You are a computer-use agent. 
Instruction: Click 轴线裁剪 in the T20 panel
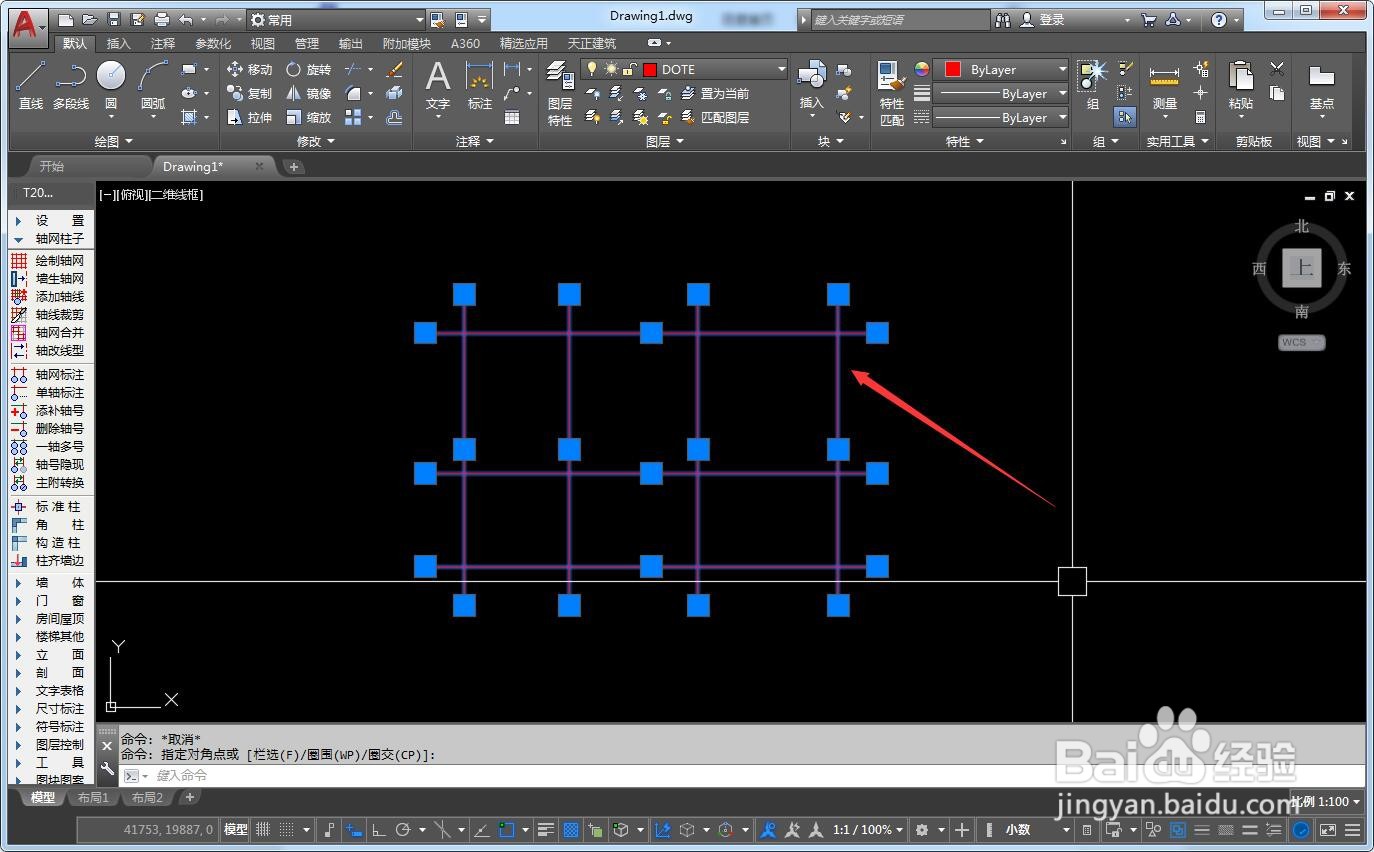pos(48,315)
